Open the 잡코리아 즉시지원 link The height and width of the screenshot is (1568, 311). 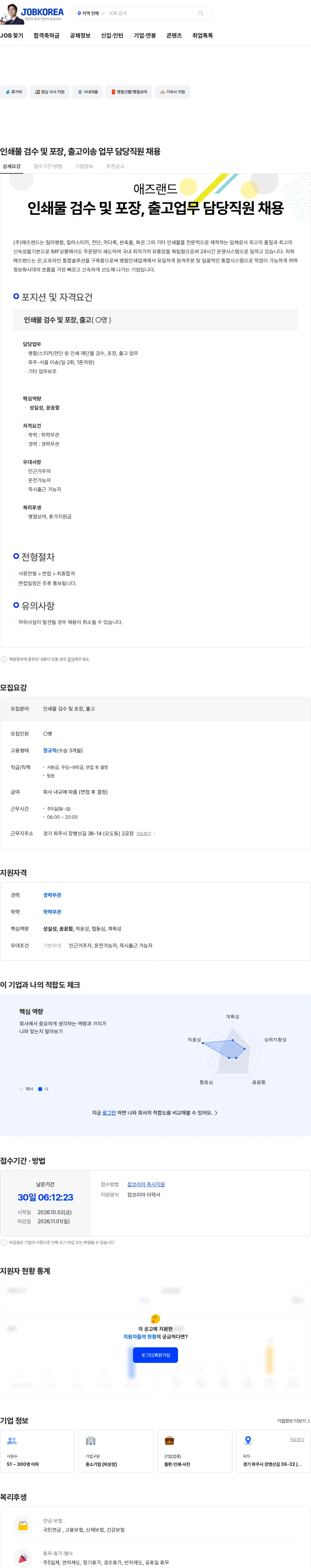146,1185
